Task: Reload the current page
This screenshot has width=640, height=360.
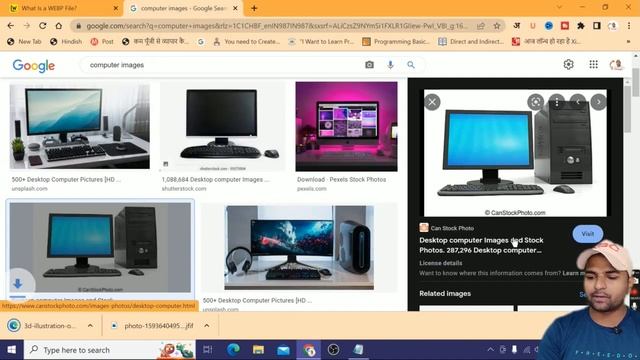Action: (x=42, y=26)
